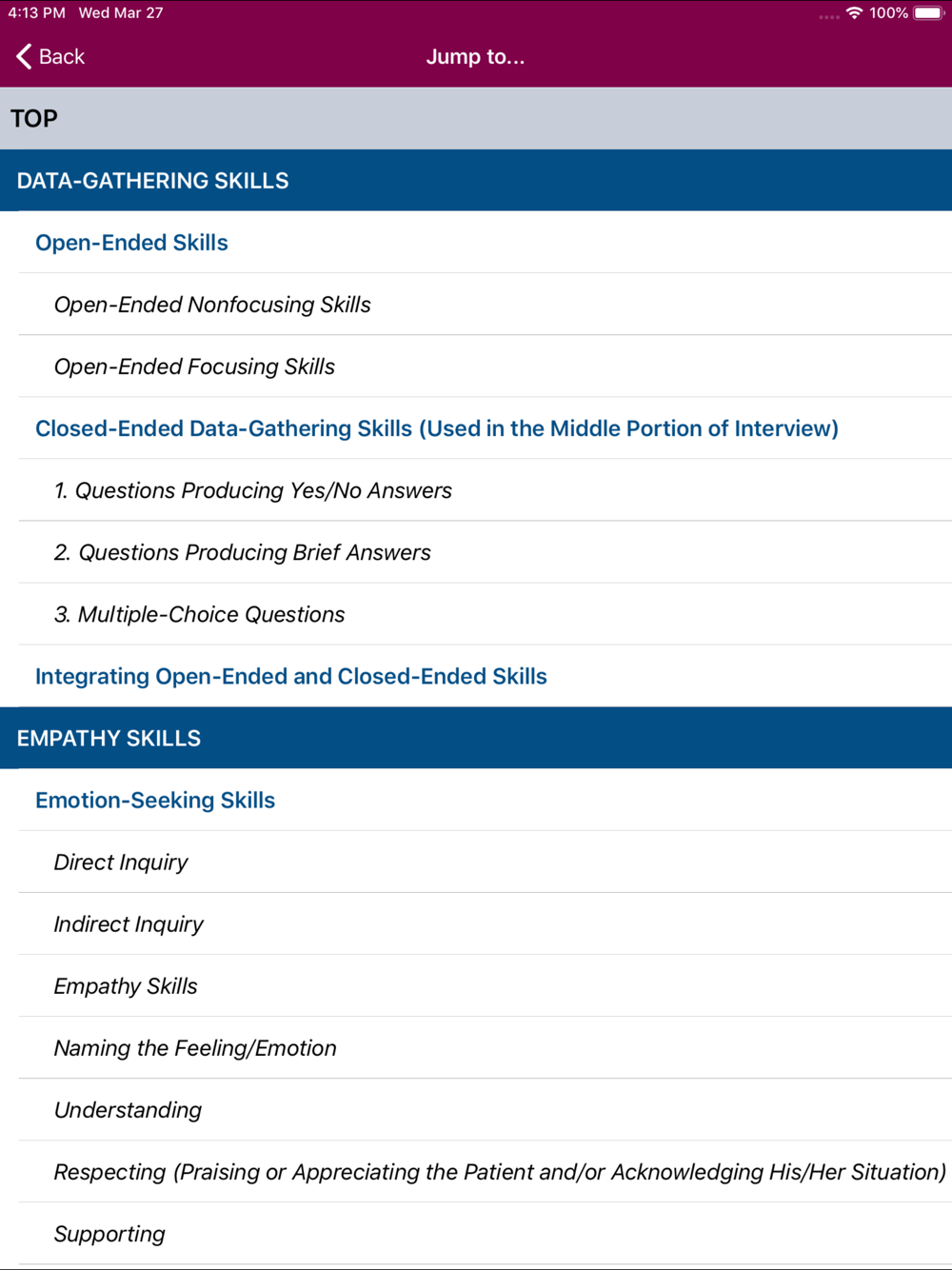Select the EMPATHY SKILLS section header
The width and height of the screenshot is (952, 1270).
[476, 738]
